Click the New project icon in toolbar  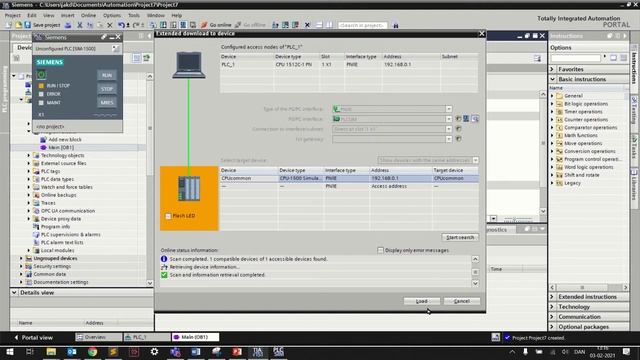coord(9,25)
